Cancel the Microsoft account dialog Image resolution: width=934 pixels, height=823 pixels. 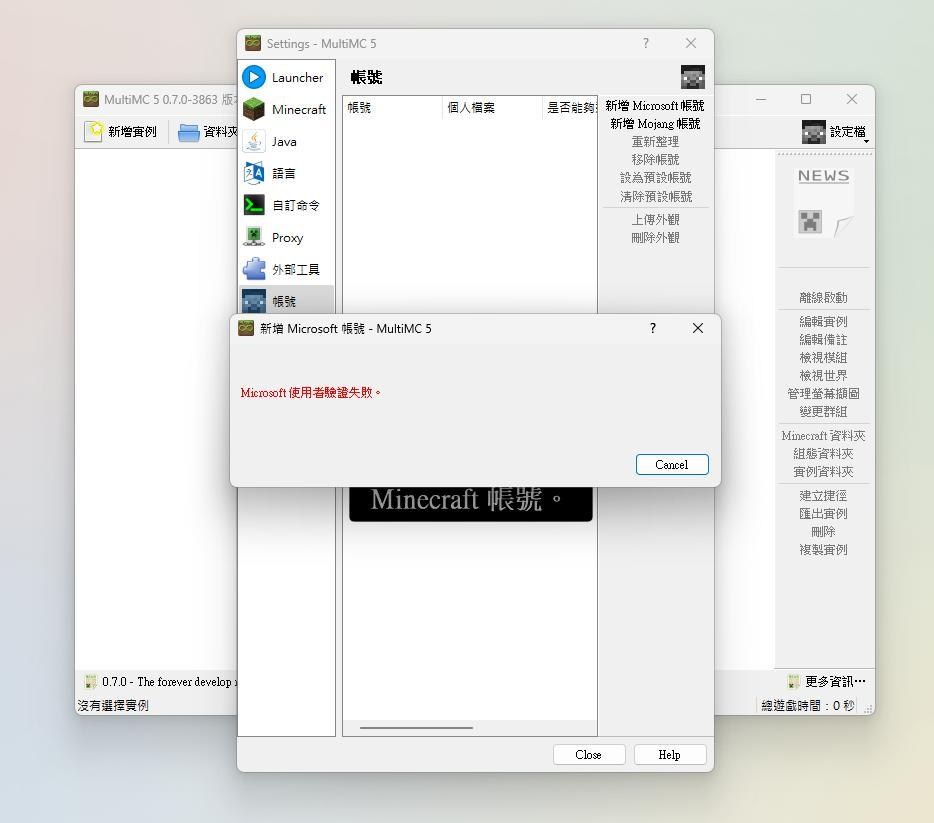pos(672,465)
